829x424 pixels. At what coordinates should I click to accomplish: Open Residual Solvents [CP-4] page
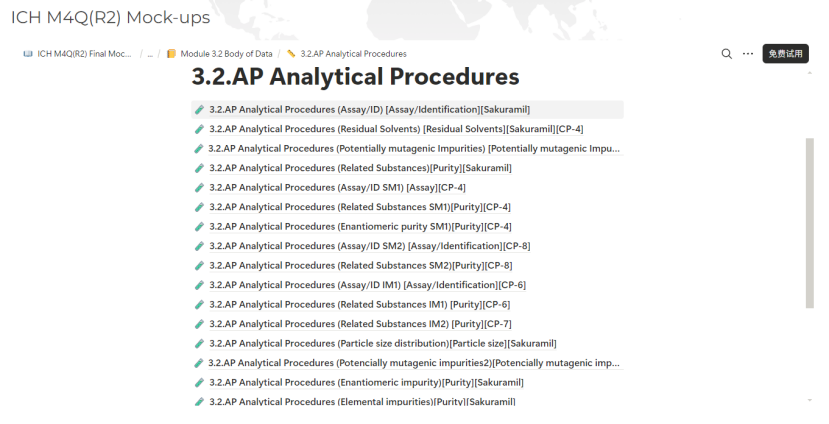(396, 129)
